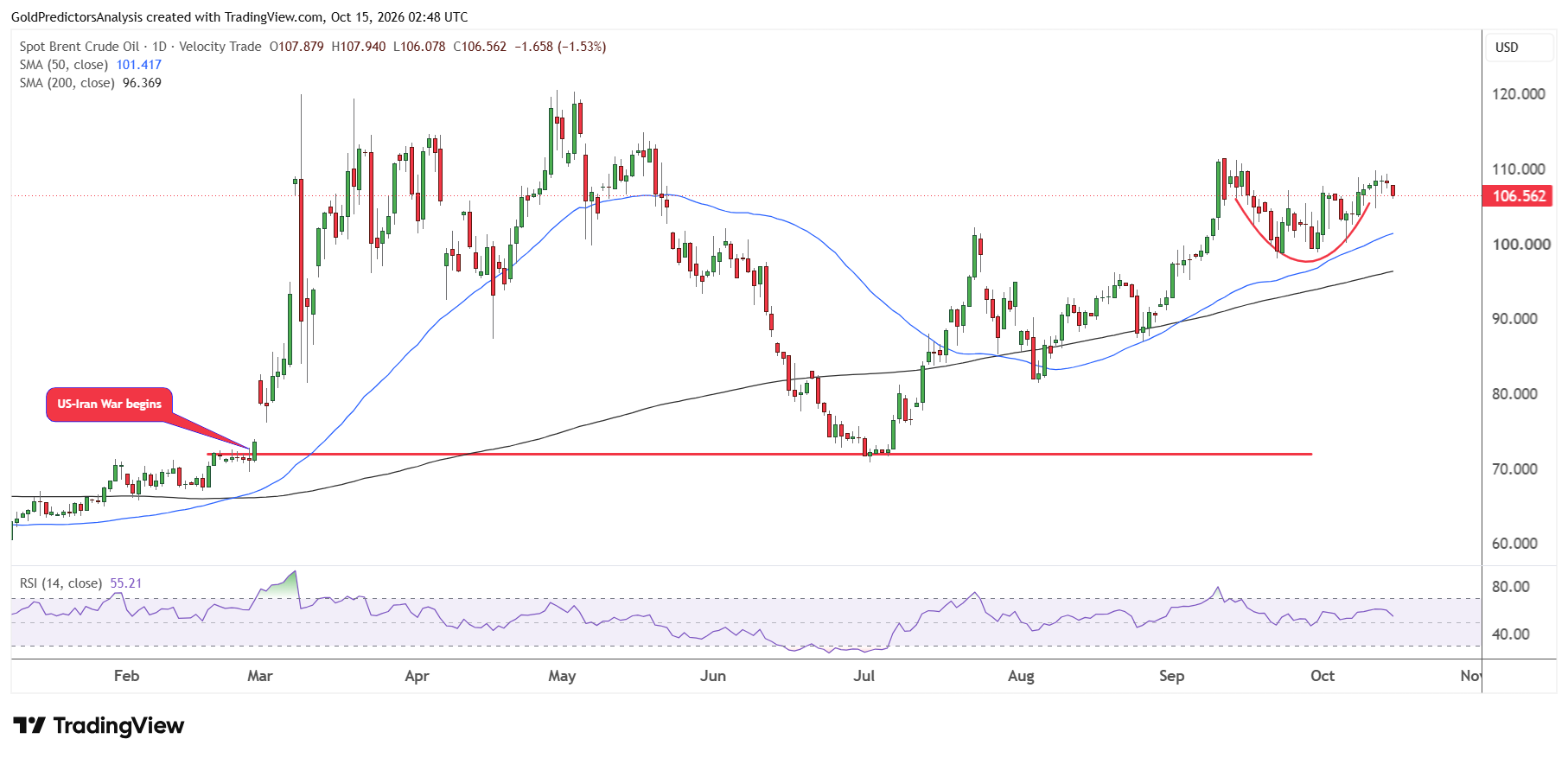Viewport: 1568px width, 758px height.
Task: Click the 90.000 price axis label
Action: [x=1515, y=319]
